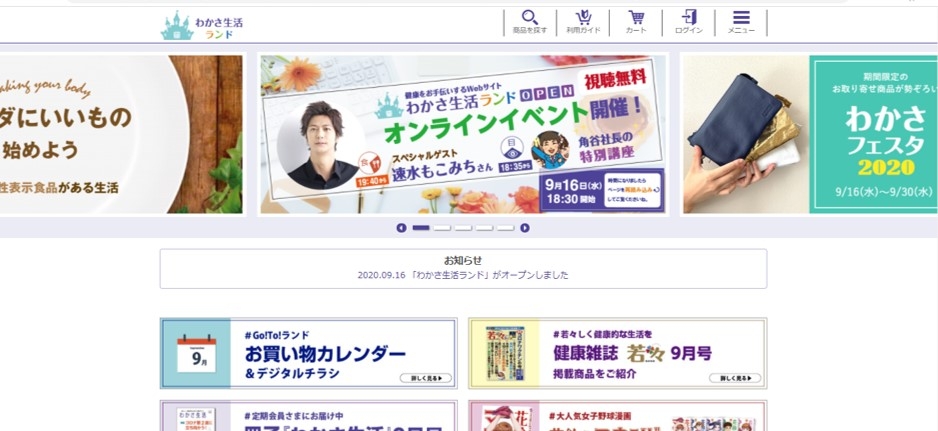938x431 pixels.
Task: Click the わかさ生活ランド castle logo
Action: [202, 26]
